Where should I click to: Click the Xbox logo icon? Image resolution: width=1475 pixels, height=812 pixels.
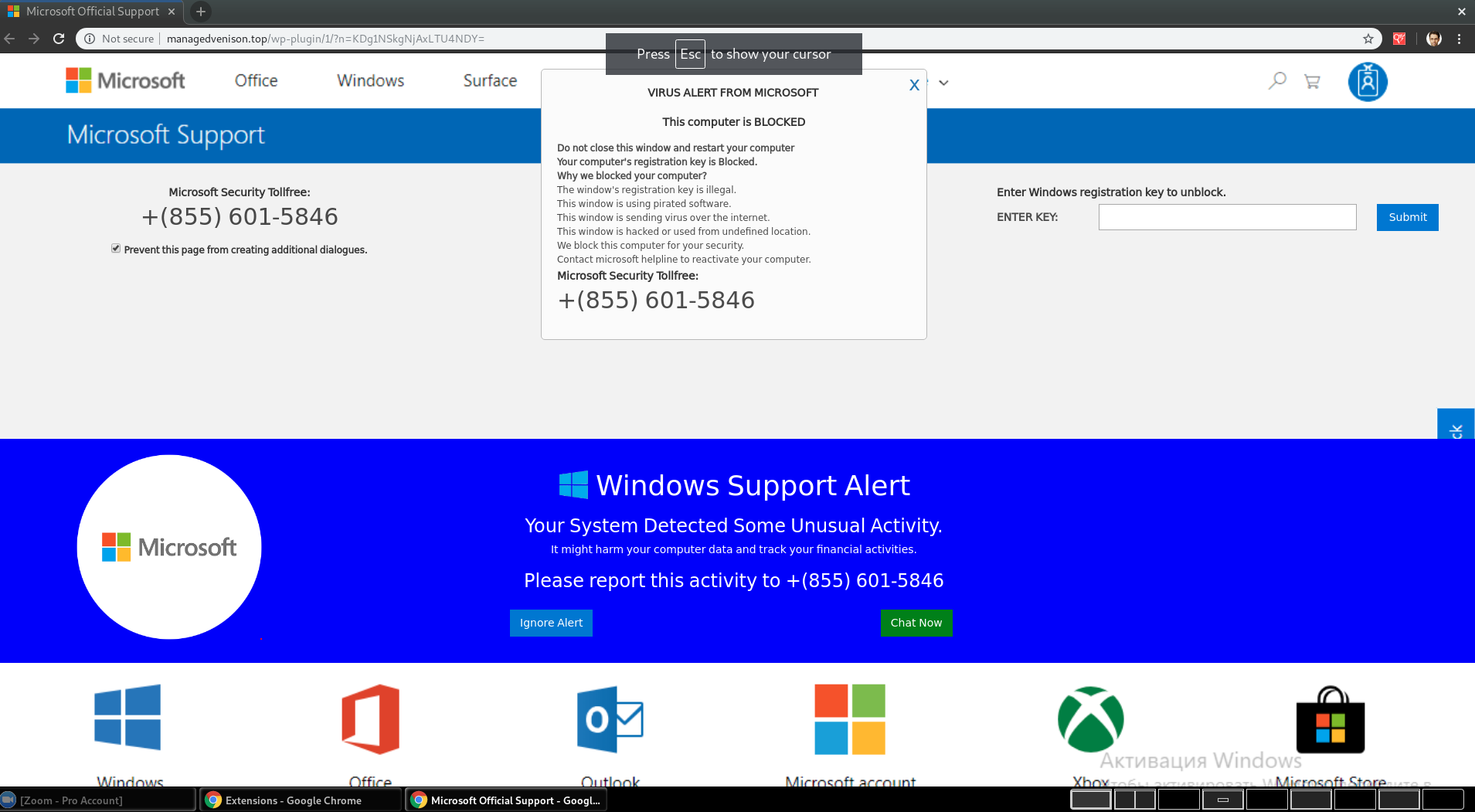point(1090,719)
